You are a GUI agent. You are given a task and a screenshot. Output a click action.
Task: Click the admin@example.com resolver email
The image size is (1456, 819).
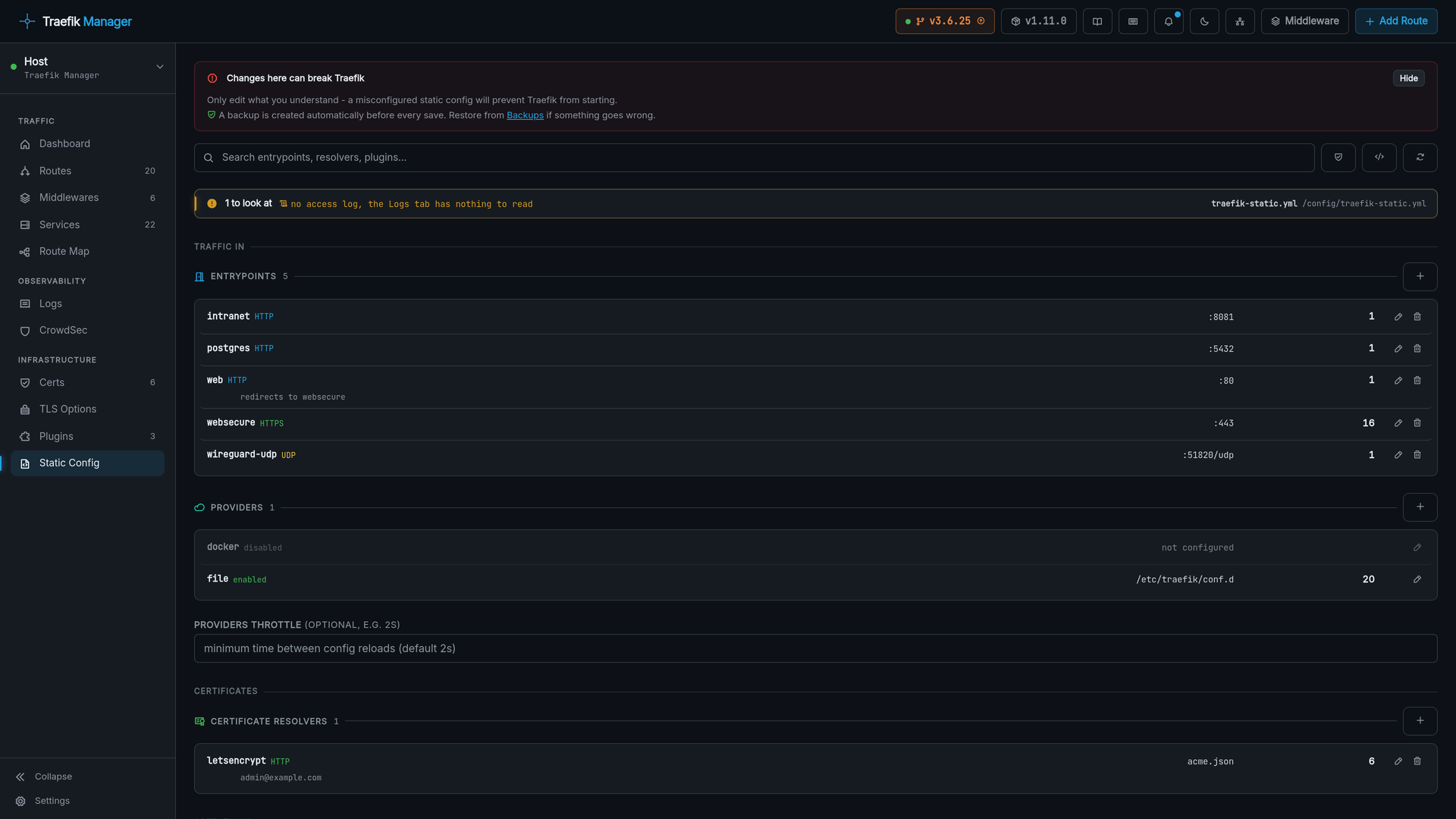coord(281,778)
